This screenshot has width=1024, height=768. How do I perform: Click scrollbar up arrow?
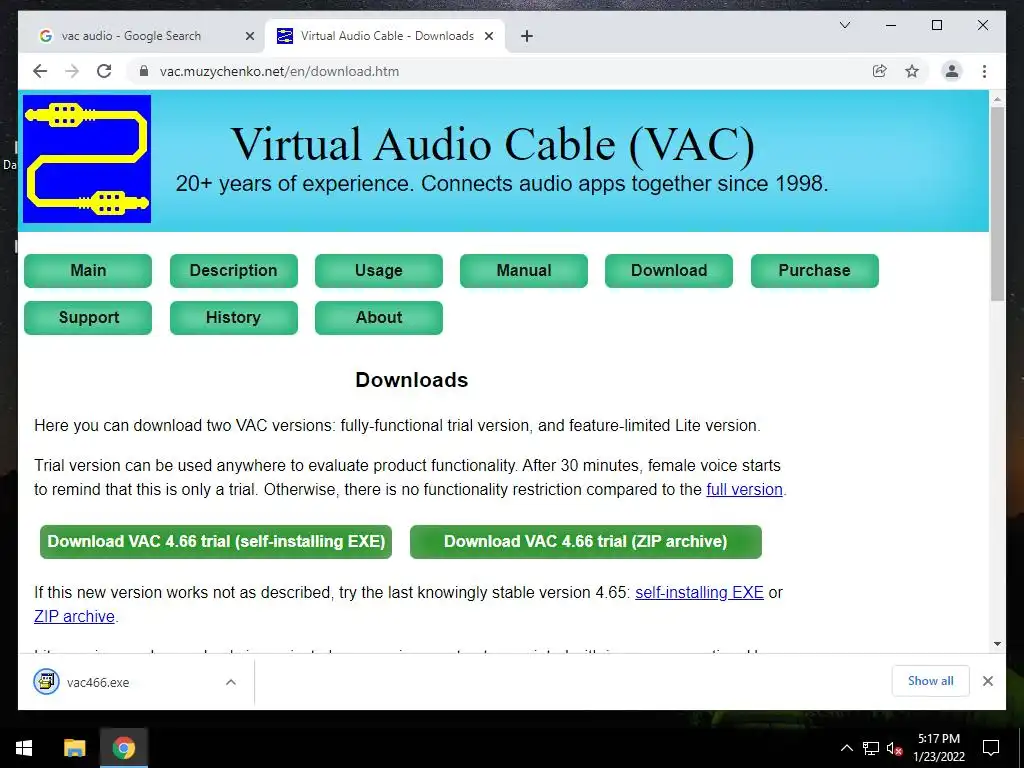tap(997, 99)
